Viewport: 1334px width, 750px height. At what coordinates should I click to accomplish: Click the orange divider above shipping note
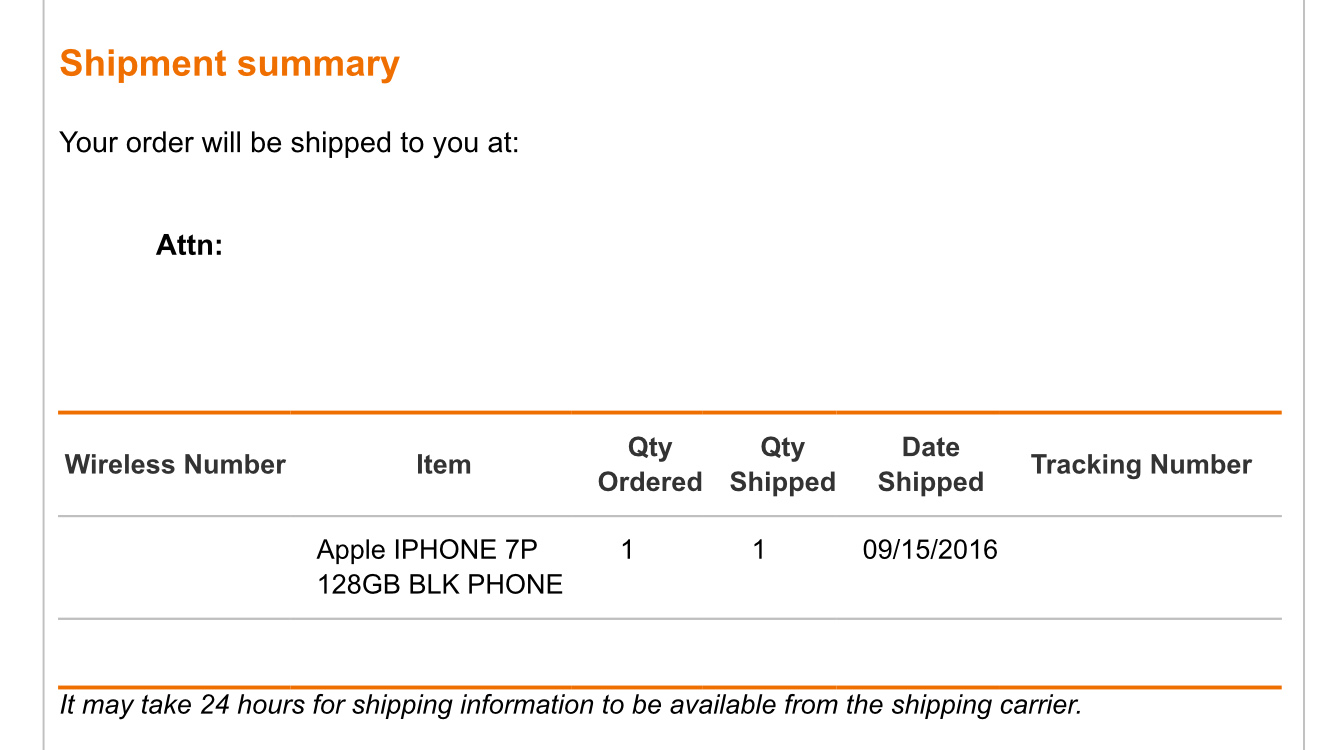[669, 687]
